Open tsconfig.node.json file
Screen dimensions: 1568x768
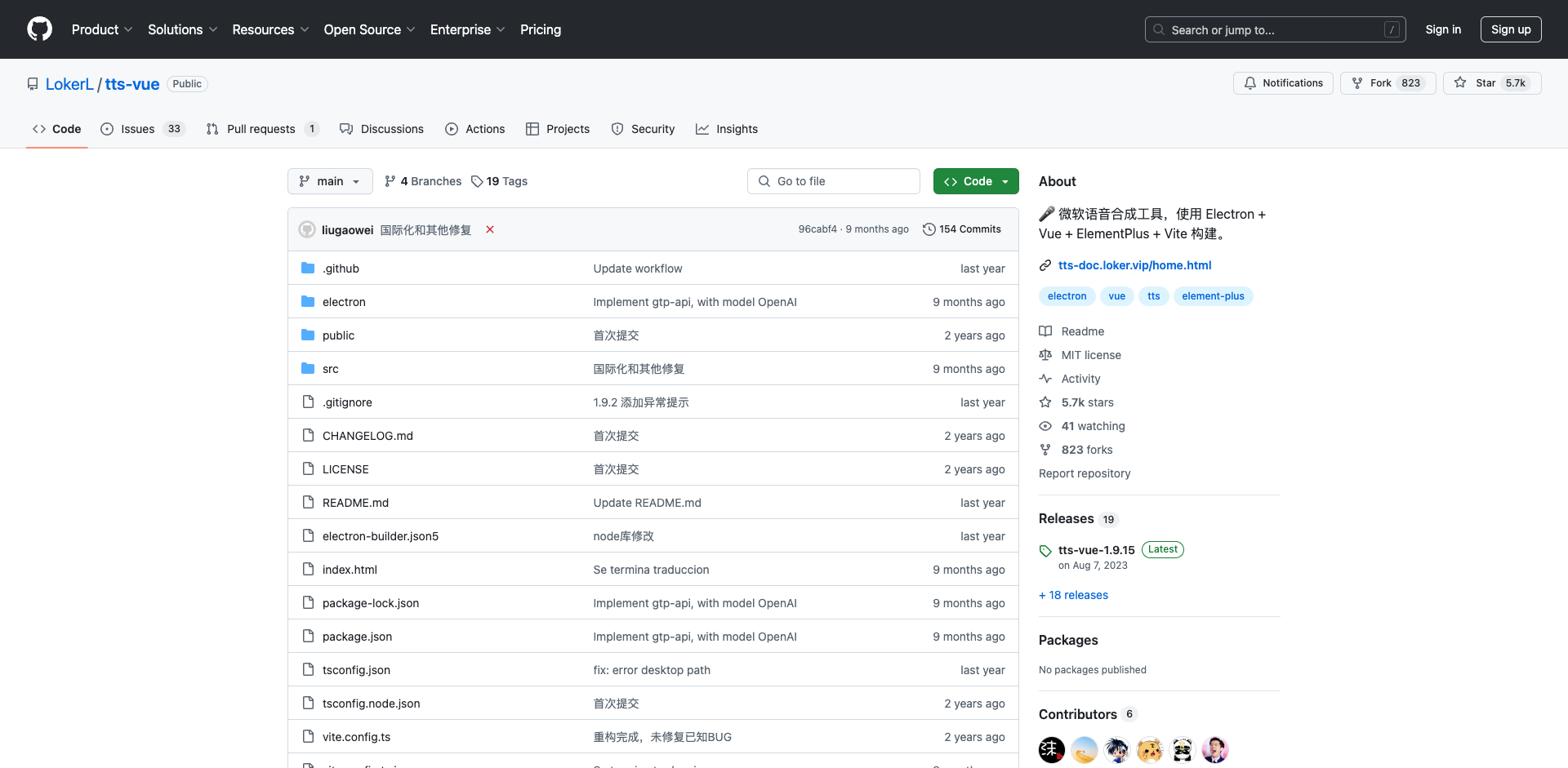(372, 704)
